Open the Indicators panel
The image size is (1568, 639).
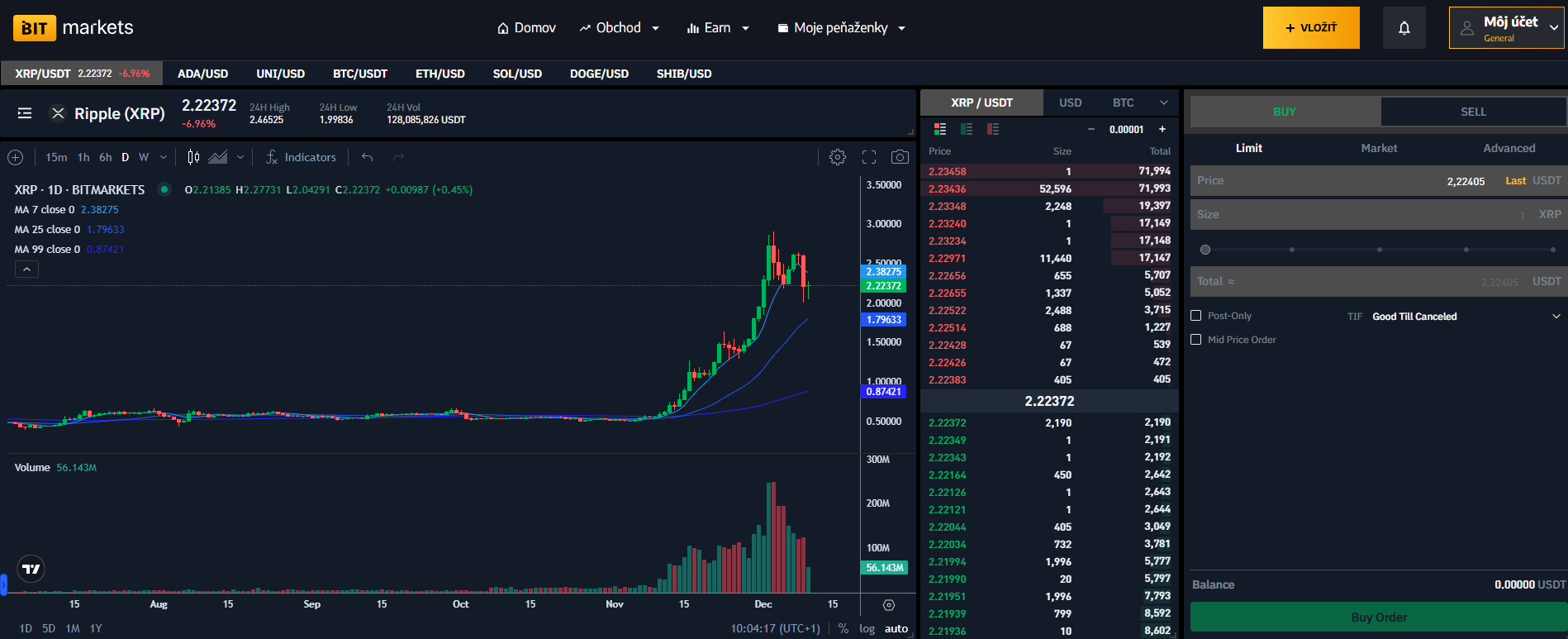tap(301, 157)
